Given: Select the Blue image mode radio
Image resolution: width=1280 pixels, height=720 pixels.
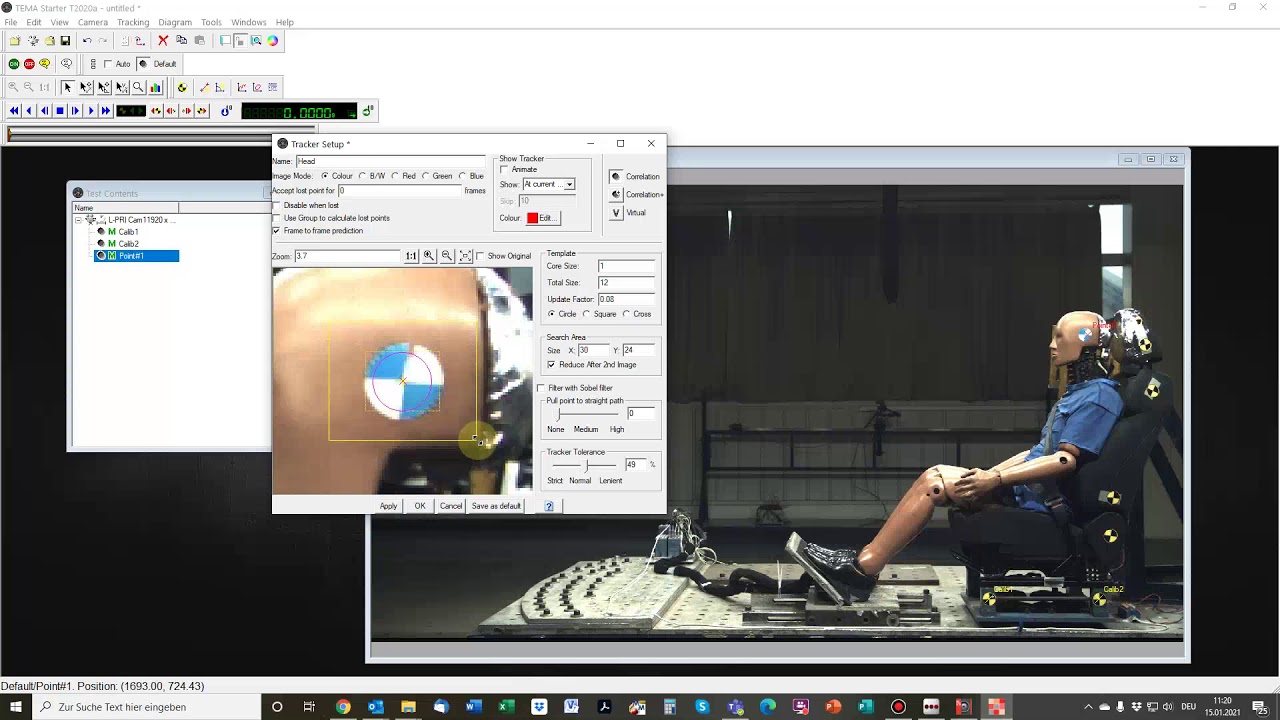Looking at the screenshot, I should click(x=463, y=176).
